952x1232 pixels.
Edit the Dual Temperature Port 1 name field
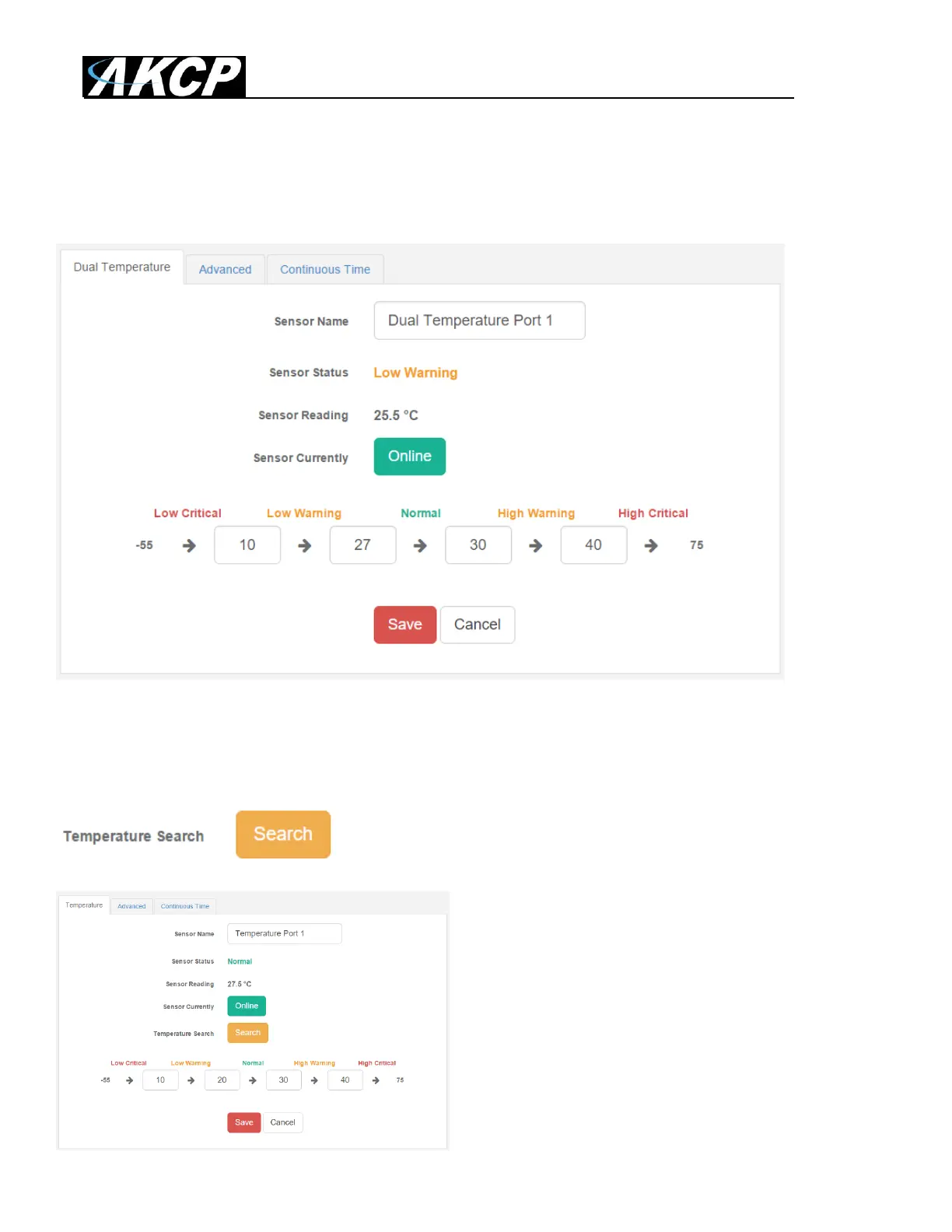point(479,320)
